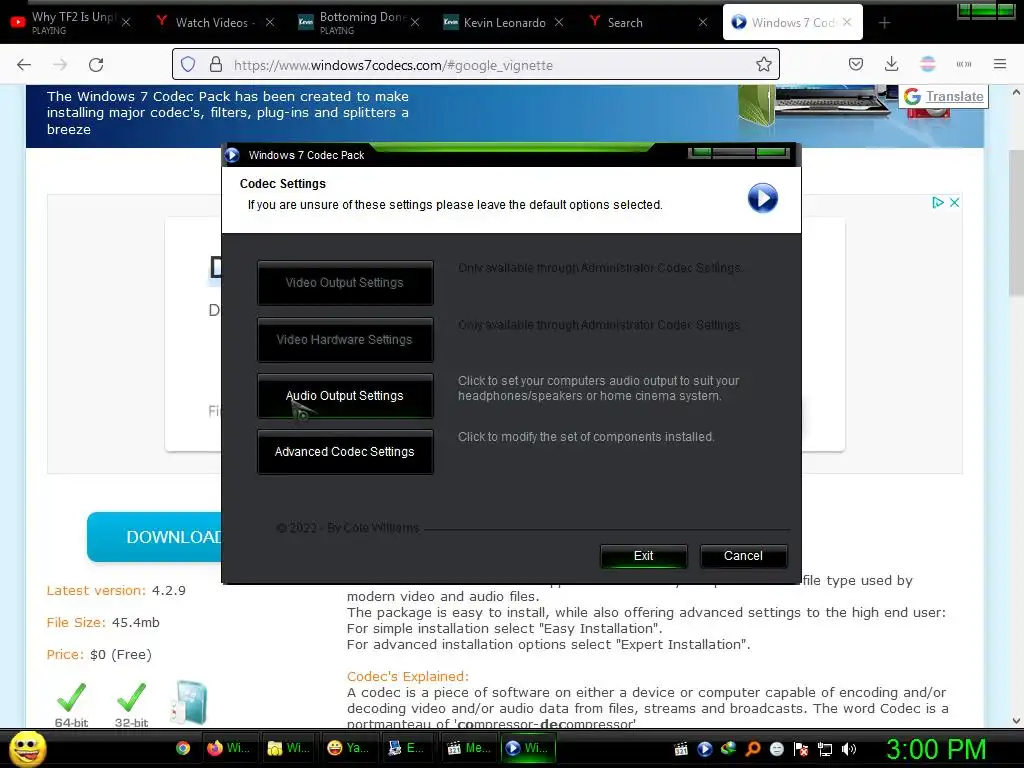Click the AdChoices triangle icon on the ad
The height and width of the screenshot is (768, 1024).
(938, 202)
